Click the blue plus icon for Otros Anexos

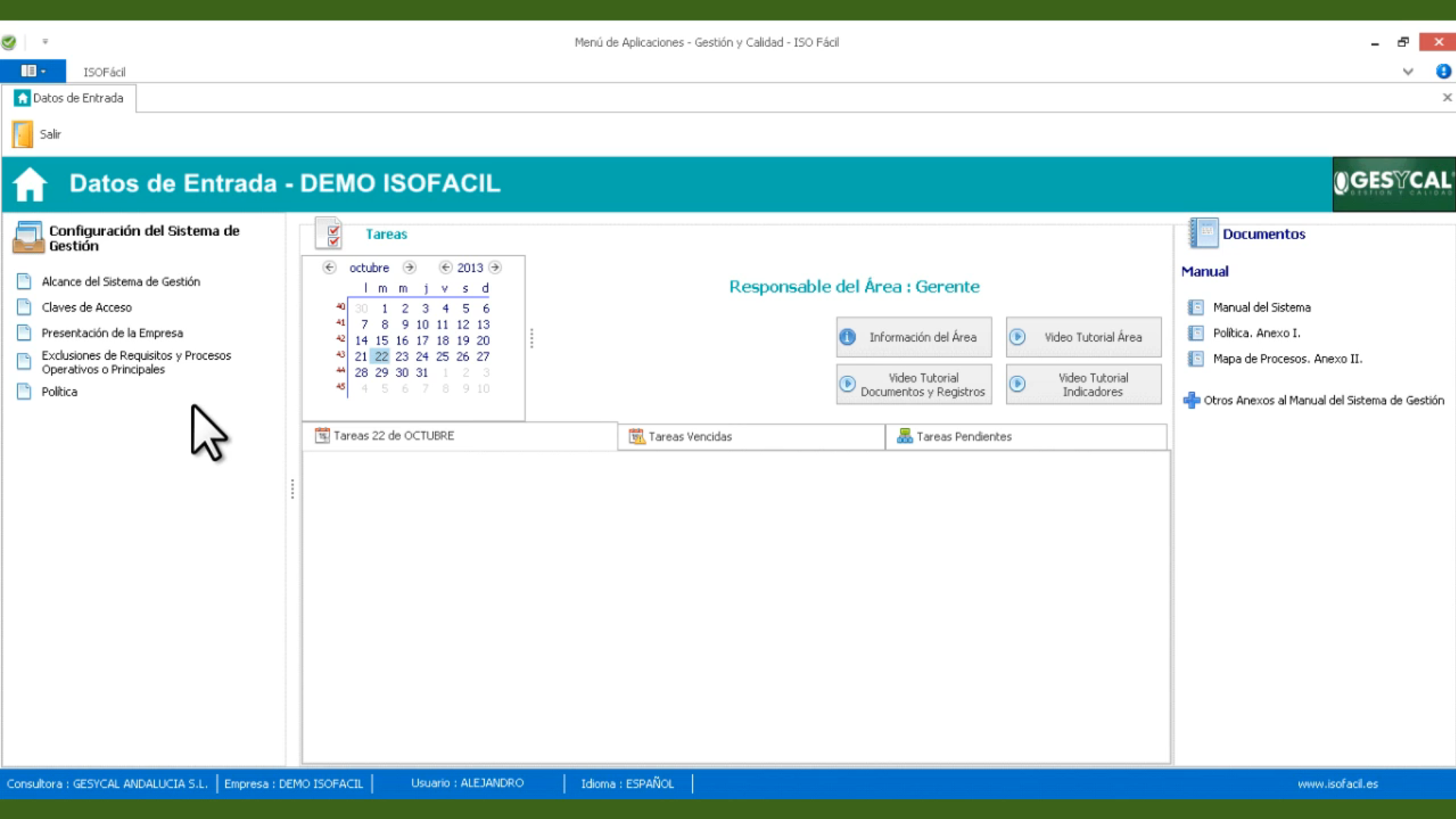[1191, 400]
